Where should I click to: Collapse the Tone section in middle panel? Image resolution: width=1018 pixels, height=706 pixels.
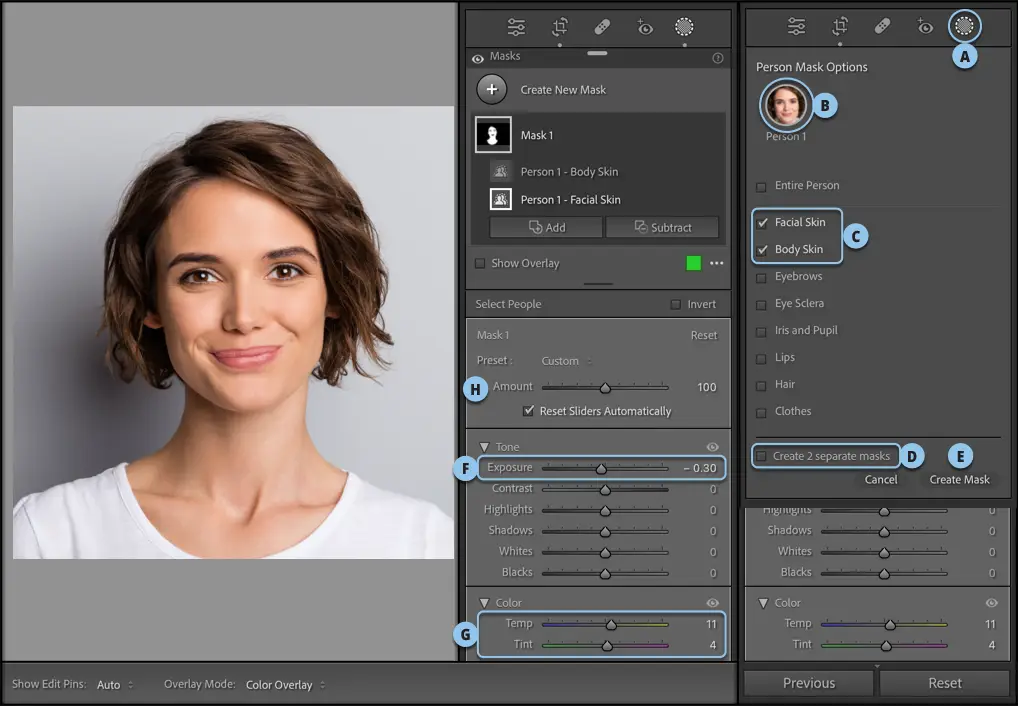(484, 447)
